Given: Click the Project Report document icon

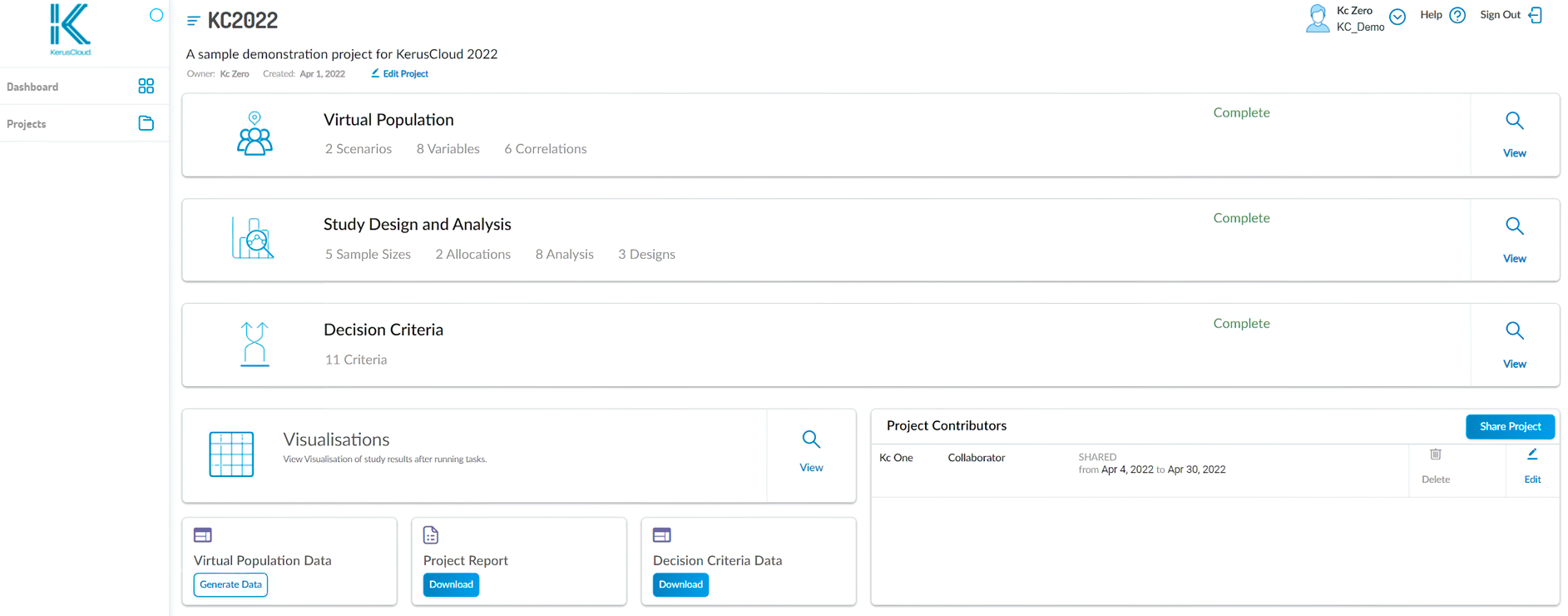Looking at the screenshot, I should 431,534.
